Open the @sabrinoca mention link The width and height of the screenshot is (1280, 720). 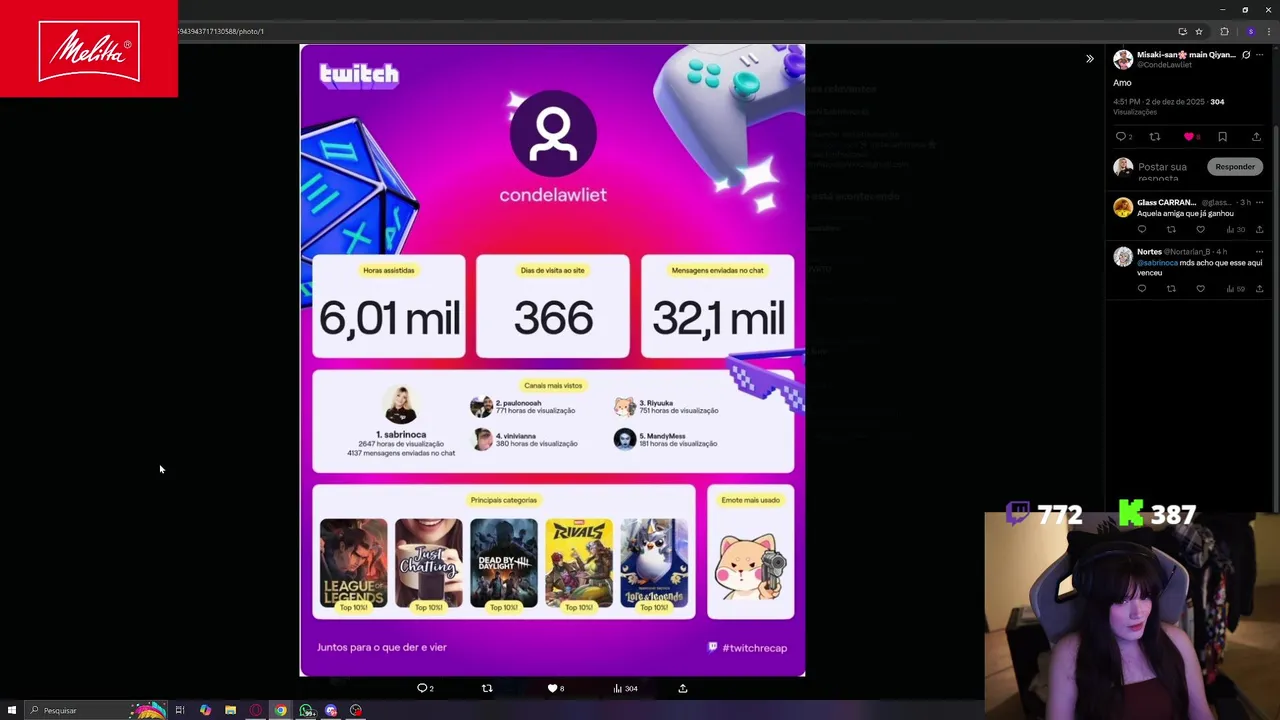tap(1157, 263)
